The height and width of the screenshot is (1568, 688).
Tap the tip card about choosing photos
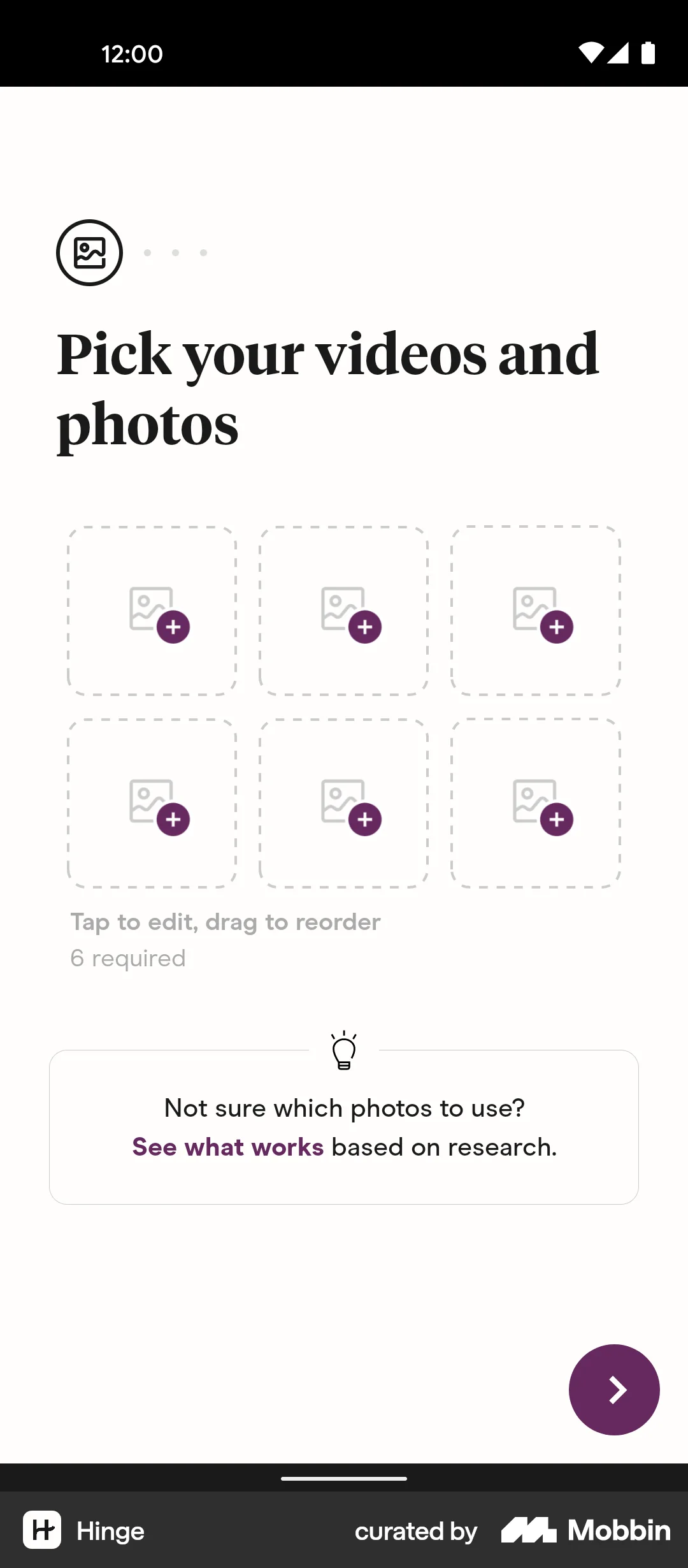point(343,1126)
